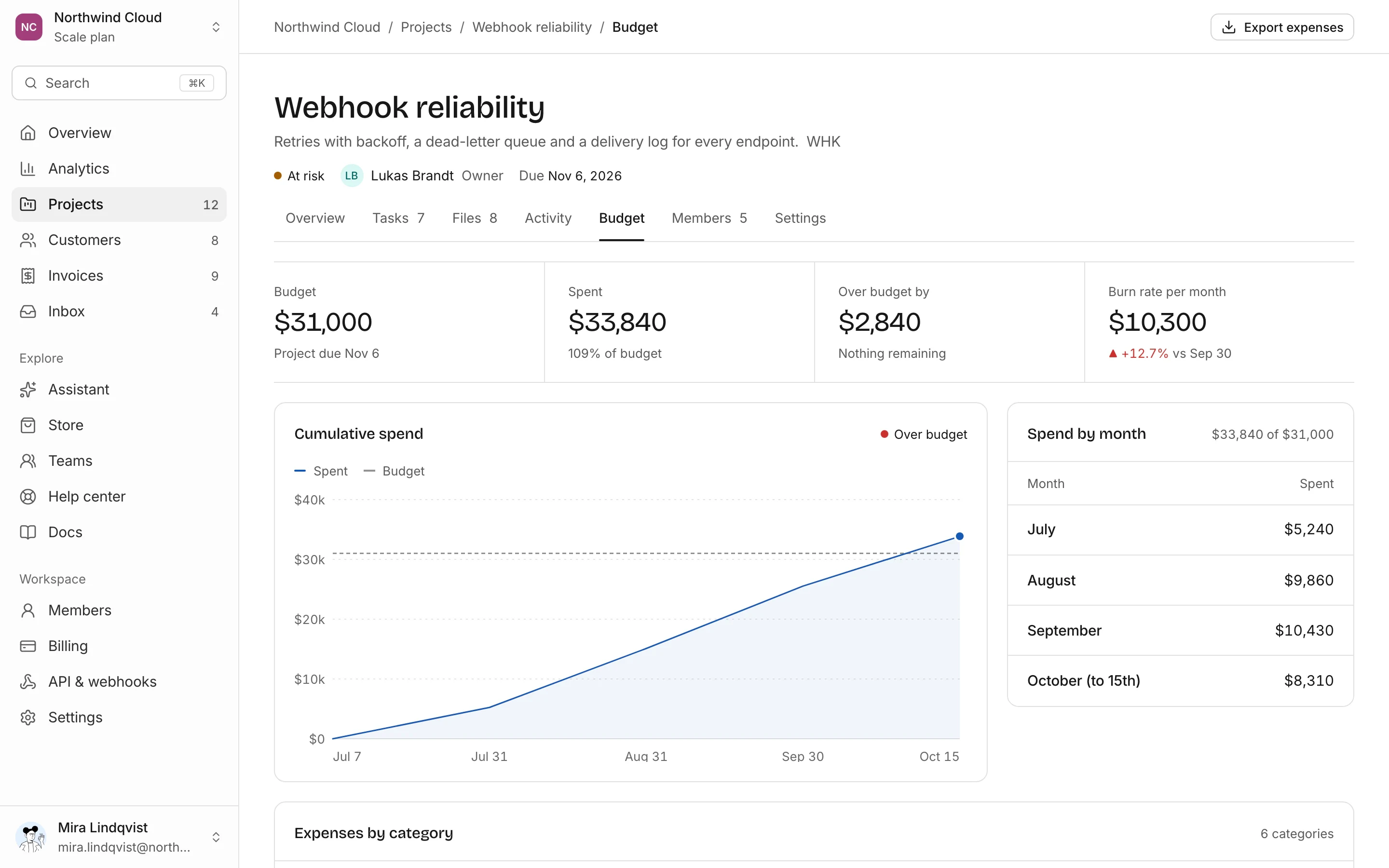Focus the Search input field
The height and width of the screenshot is (868, 1389).
119,83
